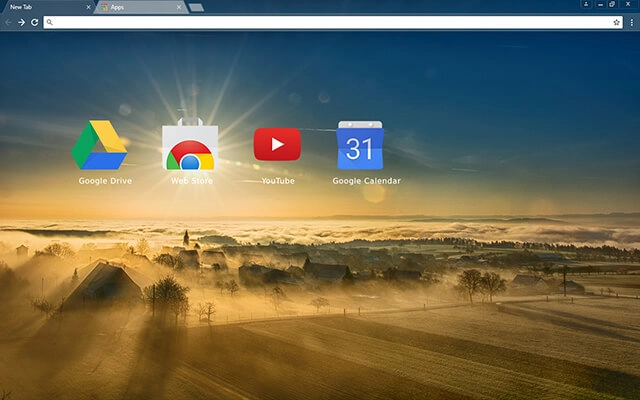640x400 pixels.
Task: Open the Google Drive app icon
Action: click(99, 145)
